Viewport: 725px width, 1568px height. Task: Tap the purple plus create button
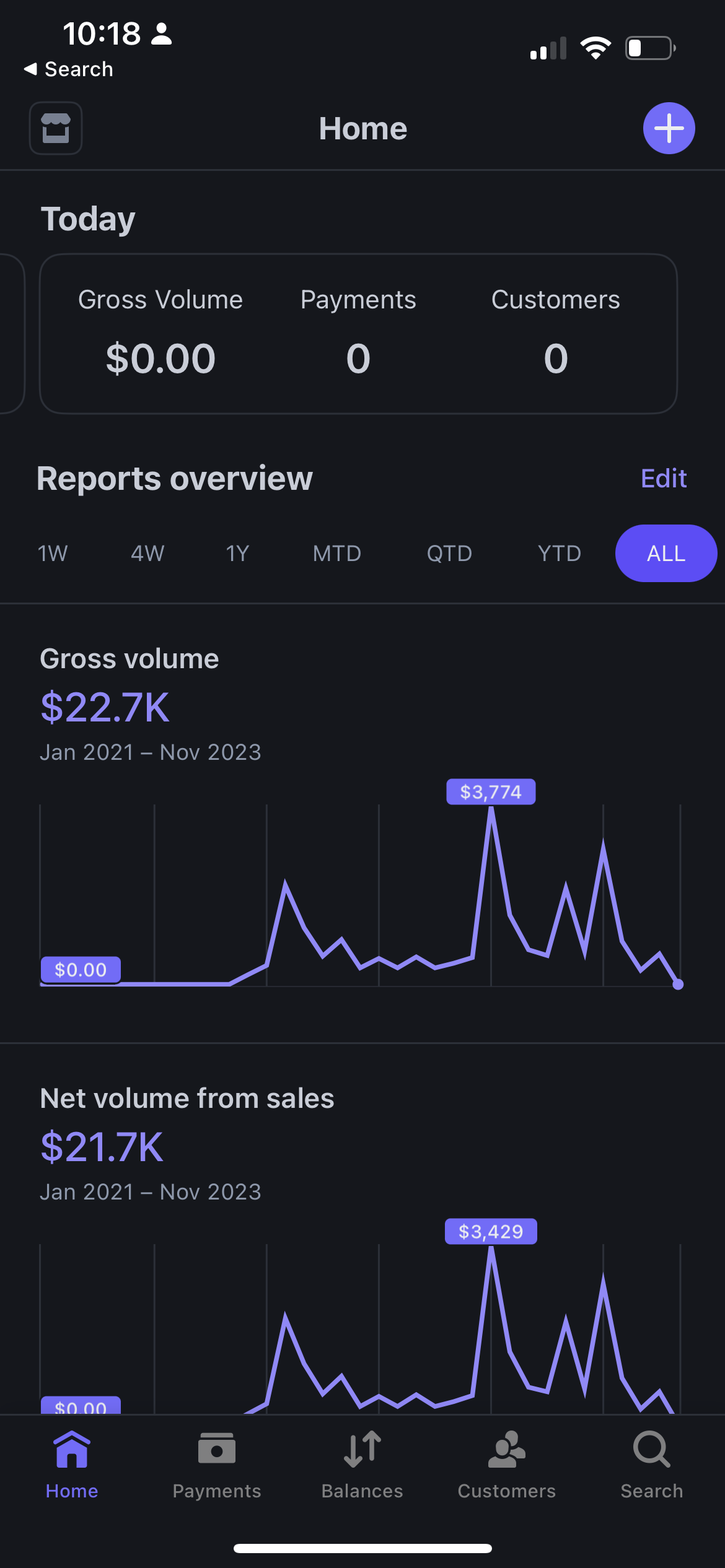[x=669, y=128]
